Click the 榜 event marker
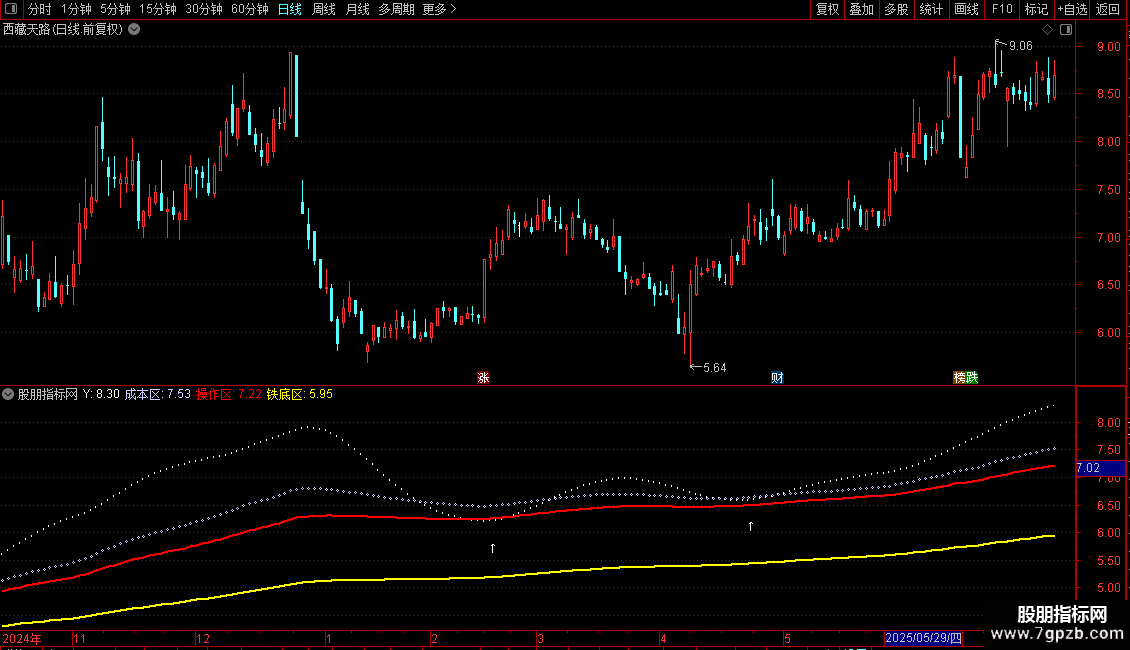Screen dimensions: 1130x650 coord(959,378)
